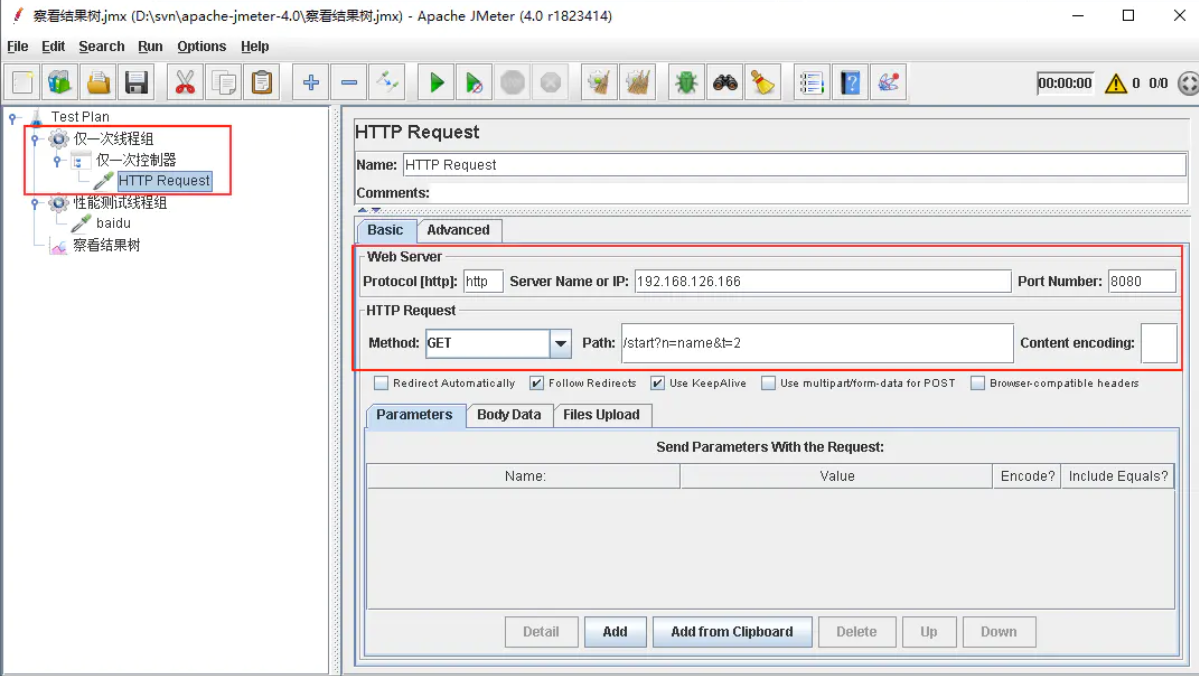Click the Server Name or IP field

click(x=823, y=281)
